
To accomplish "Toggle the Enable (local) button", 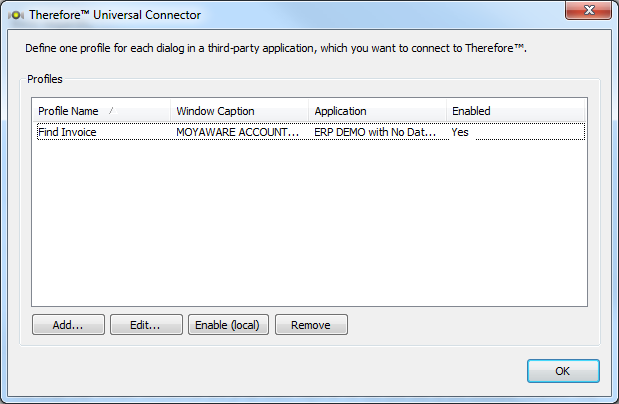I will 228,325.
